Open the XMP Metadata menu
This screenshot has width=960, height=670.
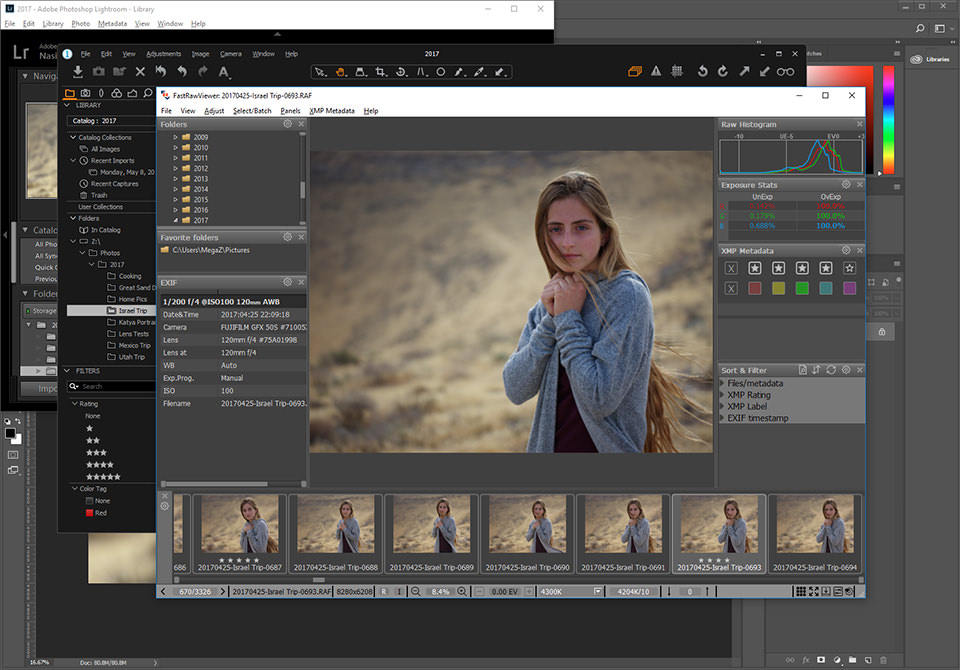332,111
